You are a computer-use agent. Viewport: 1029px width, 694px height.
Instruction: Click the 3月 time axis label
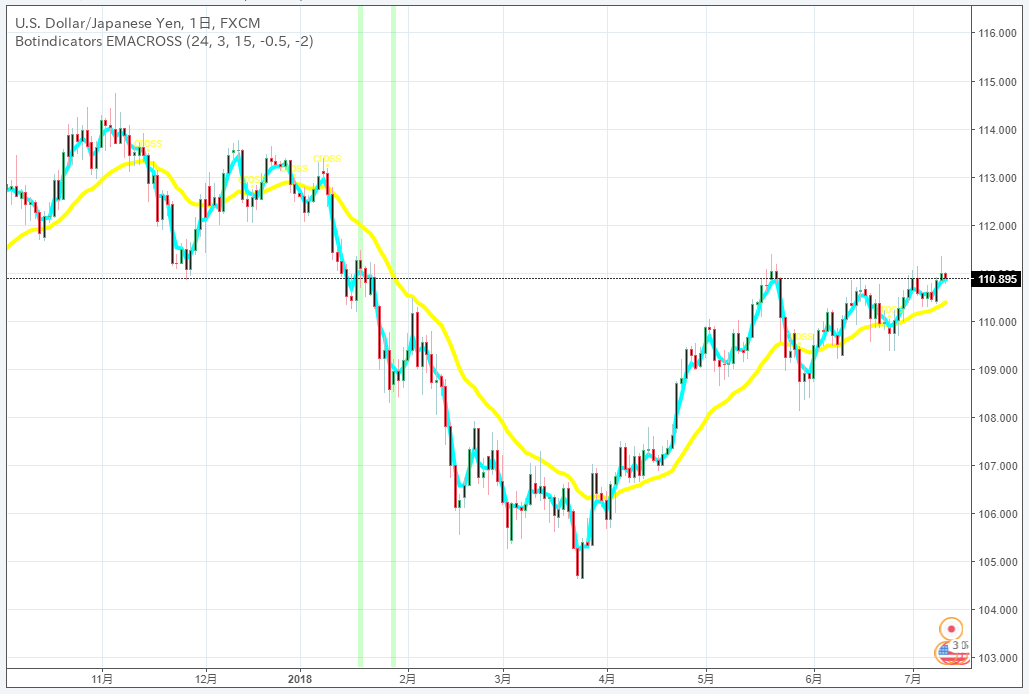click(503, 679)
